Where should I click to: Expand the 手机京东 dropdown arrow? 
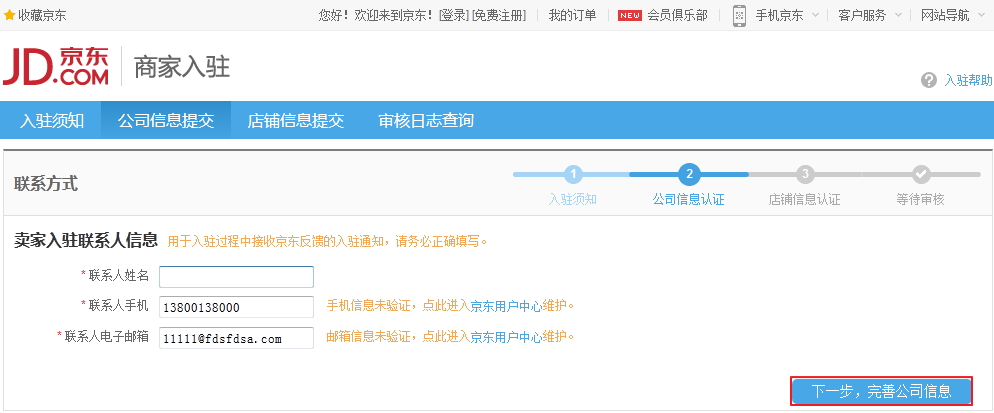[815, 15]
